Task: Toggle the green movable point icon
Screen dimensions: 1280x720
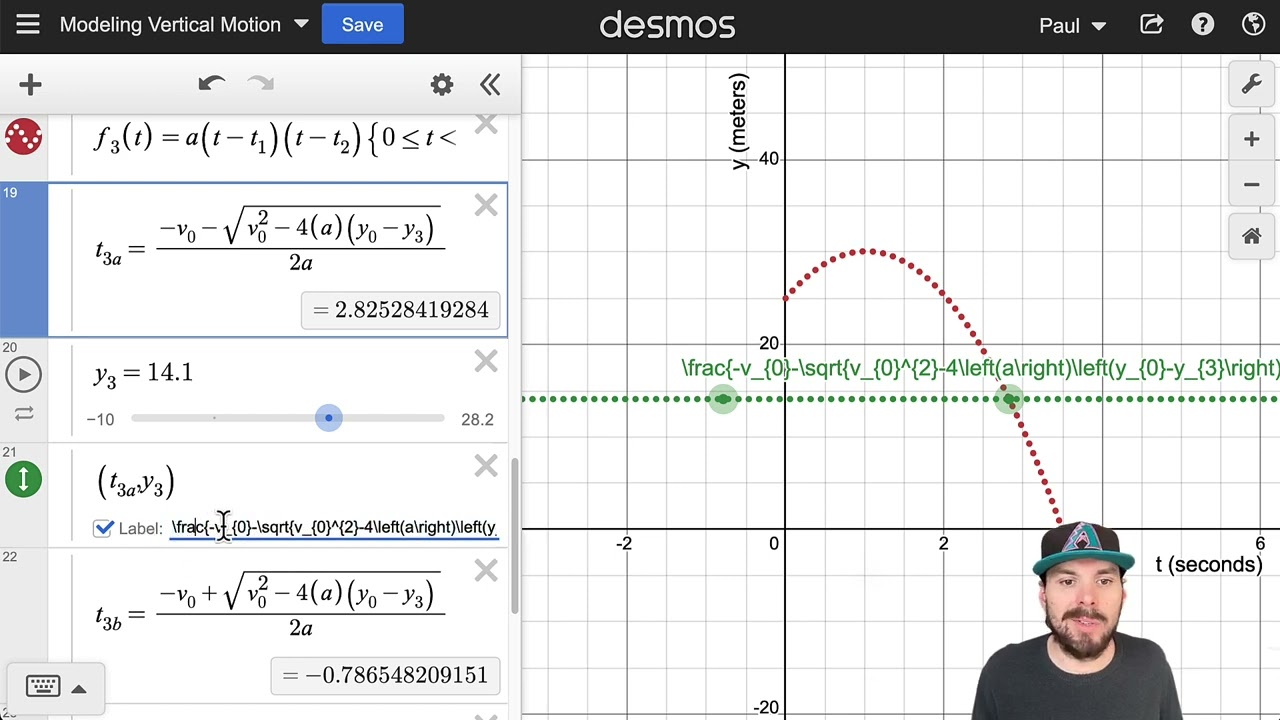Action: [x=23, y=480]
